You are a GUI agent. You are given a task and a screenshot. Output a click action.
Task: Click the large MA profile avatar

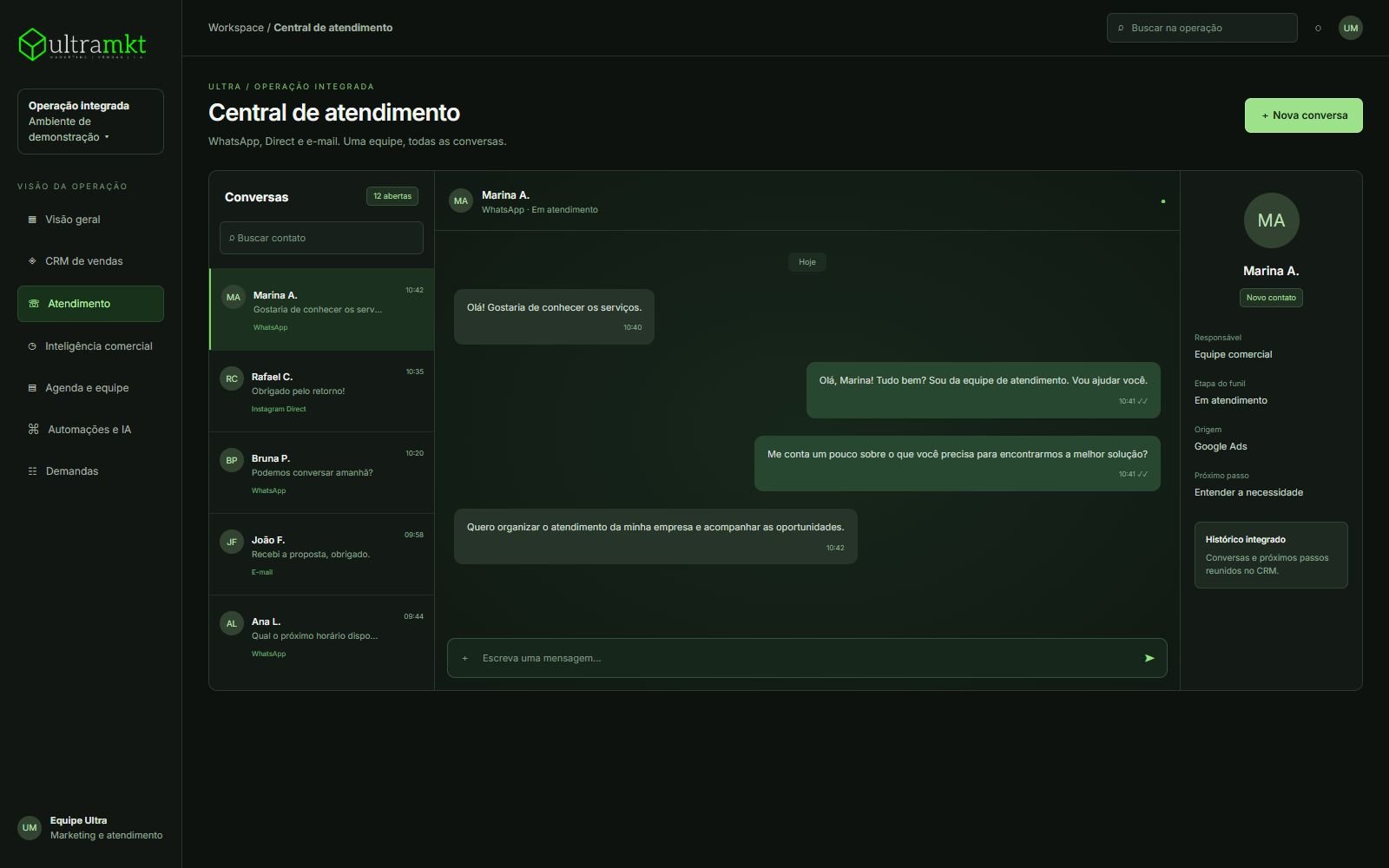pos(1271,220)
